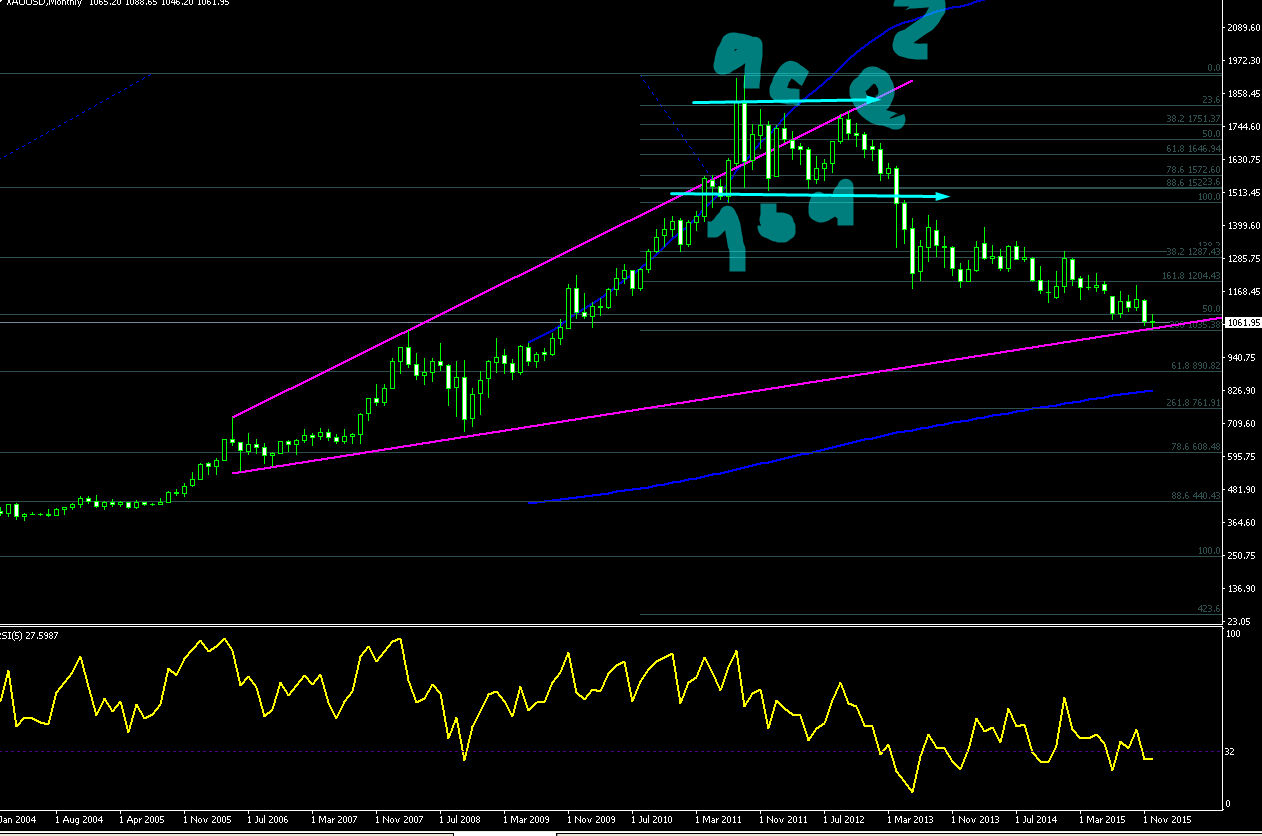This screenshot has height=836, width=1262.
Task: Select the Fibonacci level 88.6 440.43
Action: [x=1198, y=495]
